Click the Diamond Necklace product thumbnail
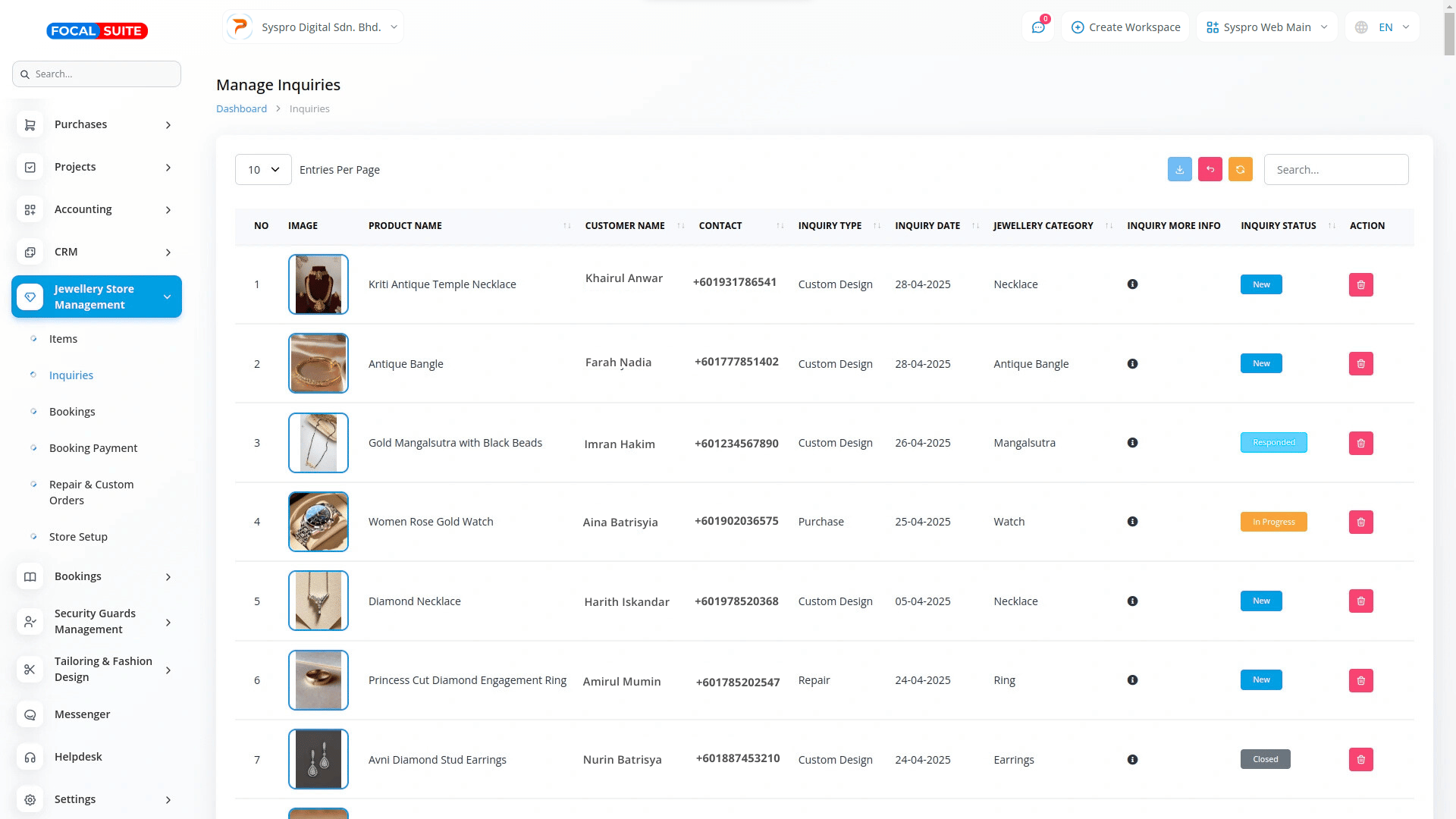The width and height of the screenshot is (1456, 819). click(318, 601)
